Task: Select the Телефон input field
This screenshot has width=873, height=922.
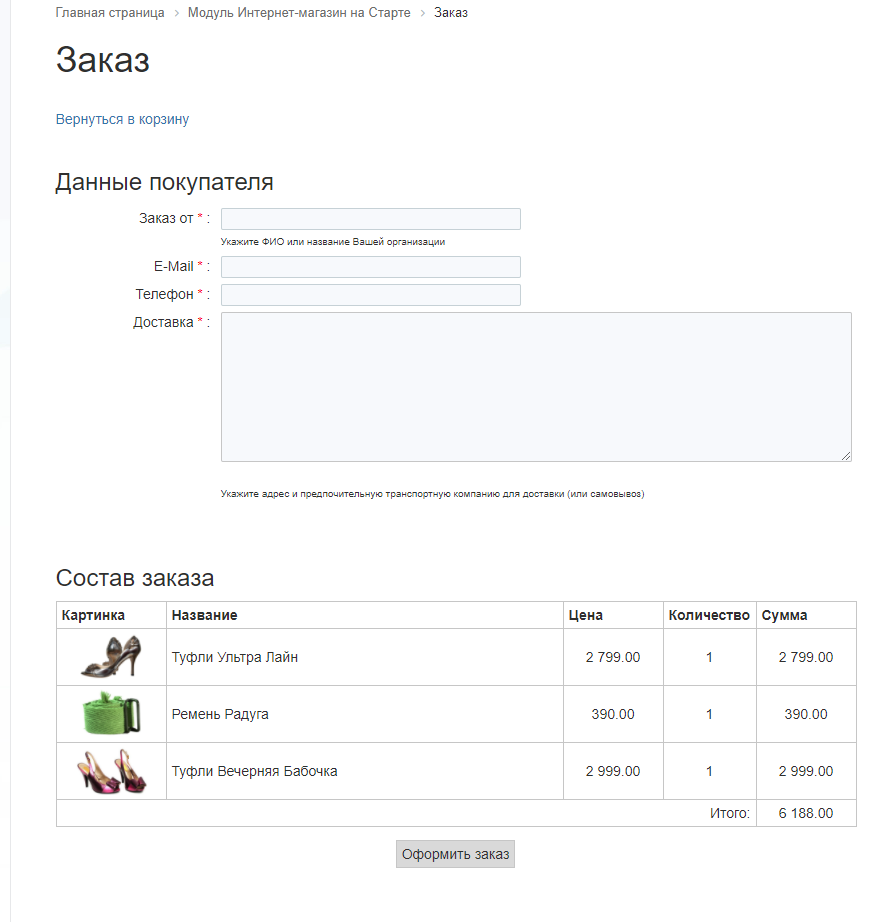Action: point(370,295)
